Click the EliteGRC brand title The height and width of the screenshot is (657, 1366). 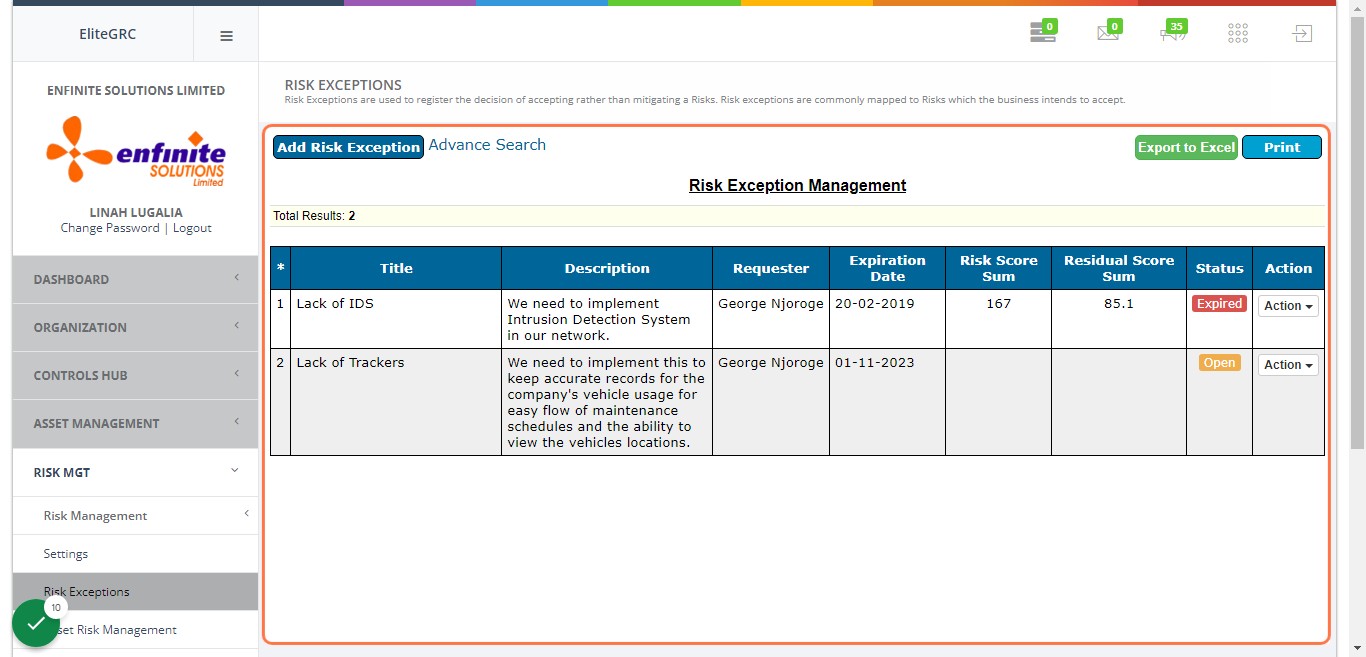click(107, 34)
